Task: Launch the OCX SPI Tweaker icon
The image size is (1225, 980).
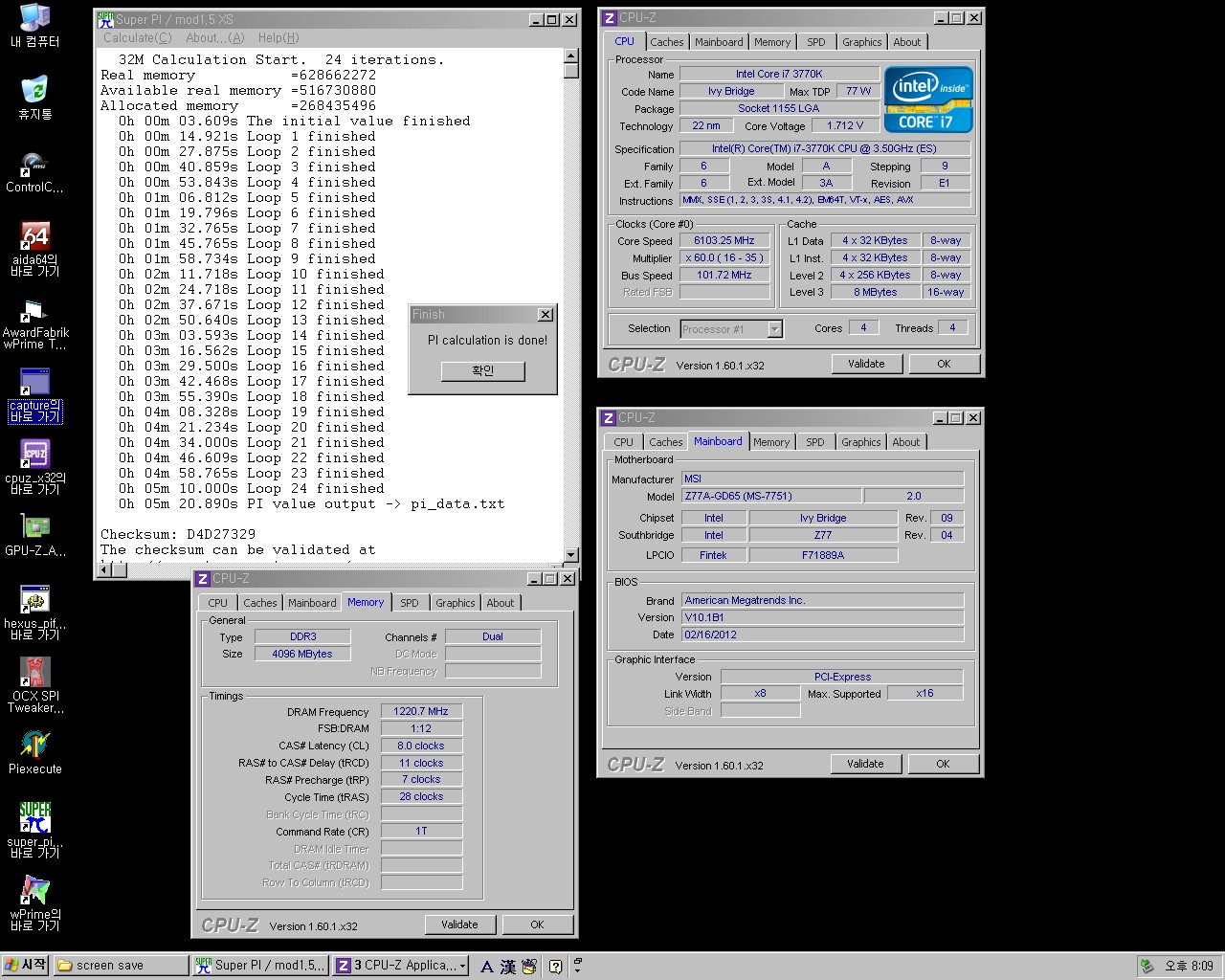Action: (x=34, y=685)
